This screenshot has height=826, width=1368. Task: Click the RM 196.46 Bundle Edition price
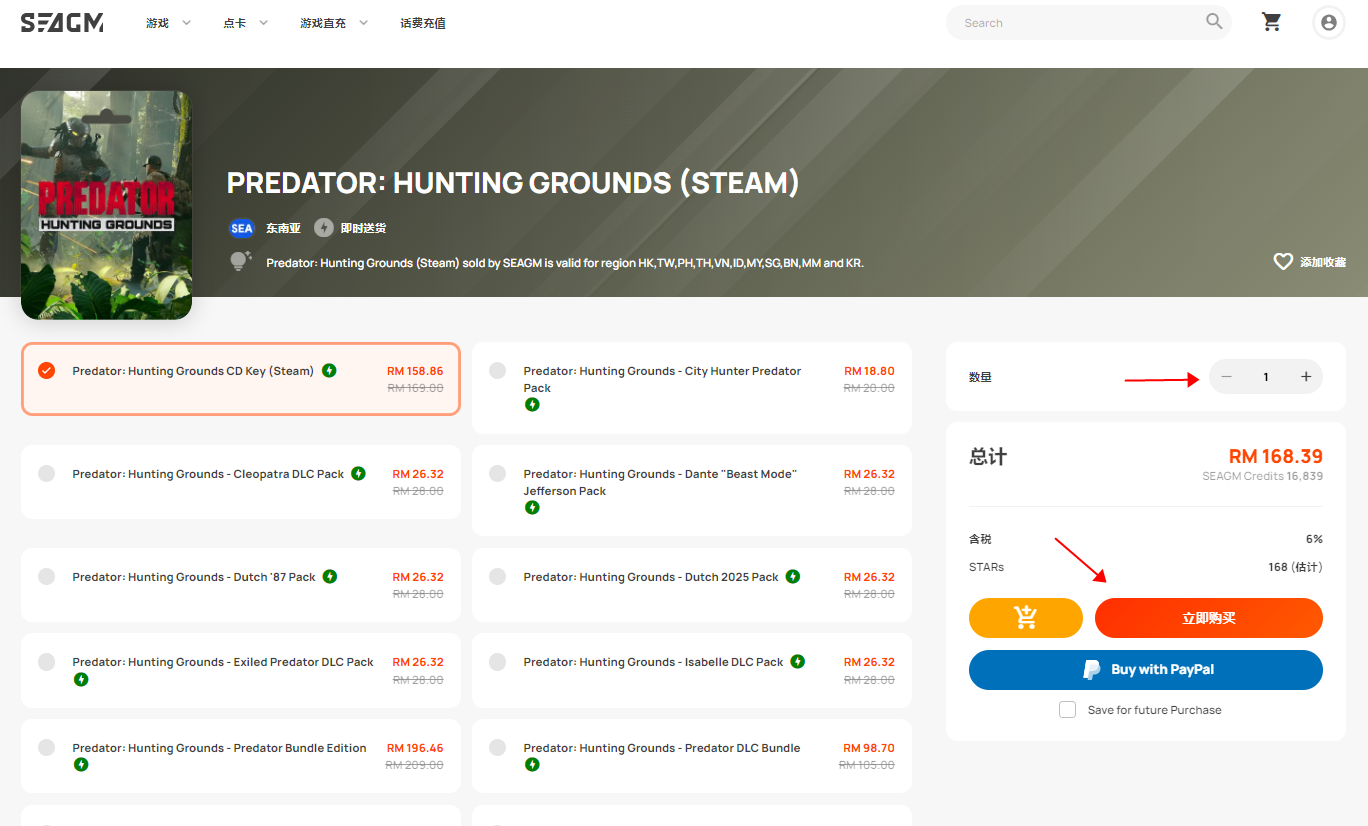(x=415, y=748)
